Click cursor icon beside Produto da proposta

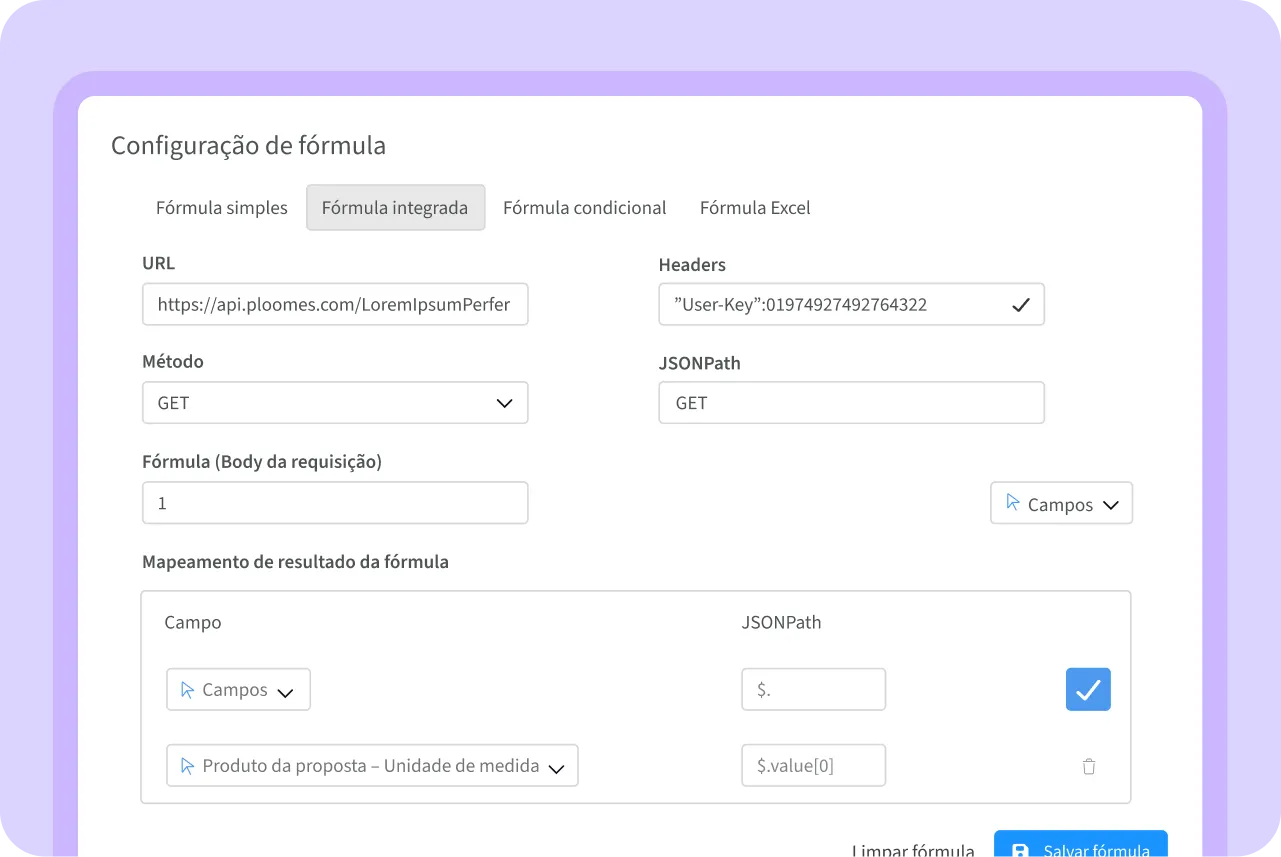(x=187, y=765)
